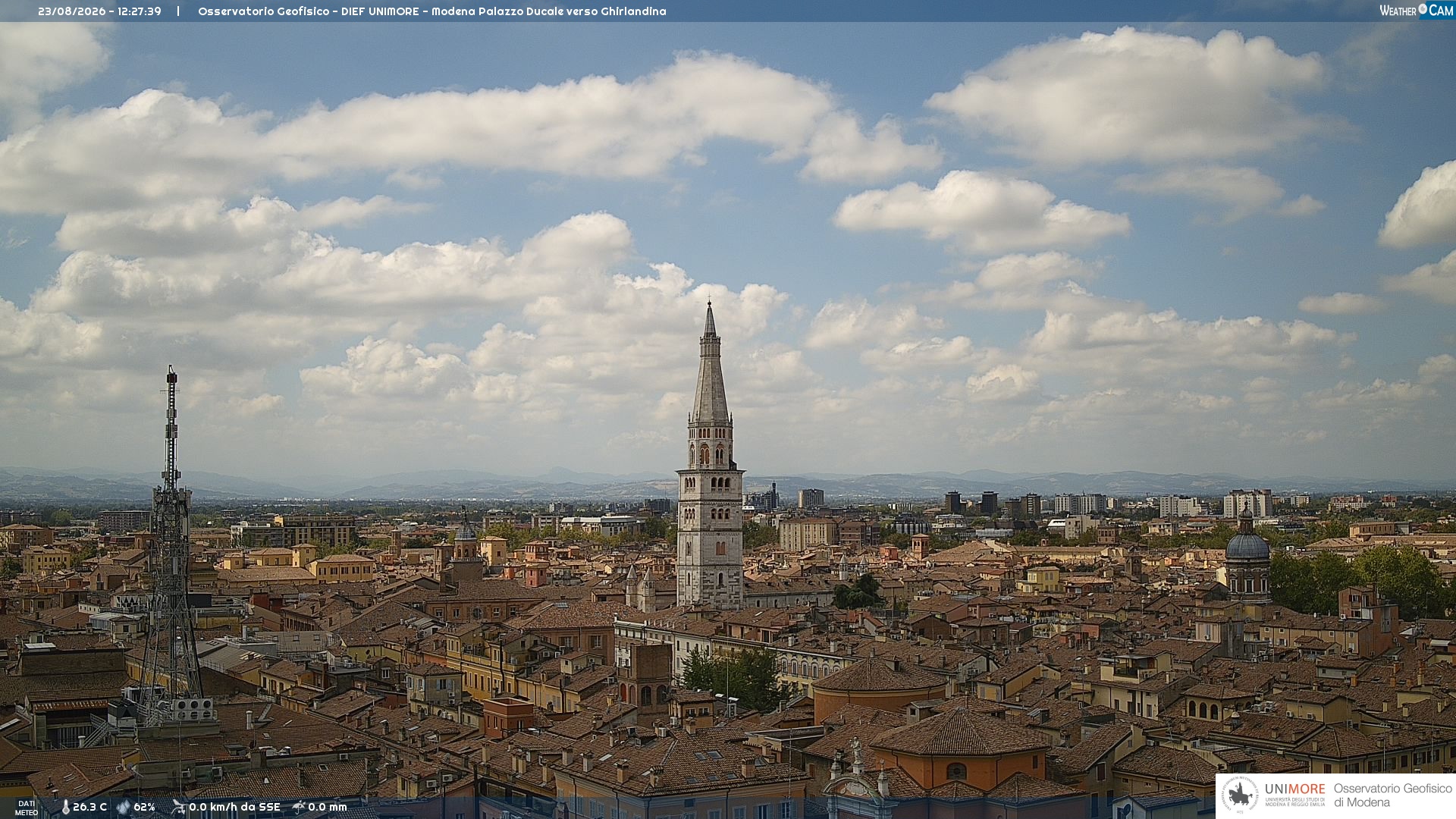
Task: Click the 12:27:39 timestamp
Action: point(140,11)
